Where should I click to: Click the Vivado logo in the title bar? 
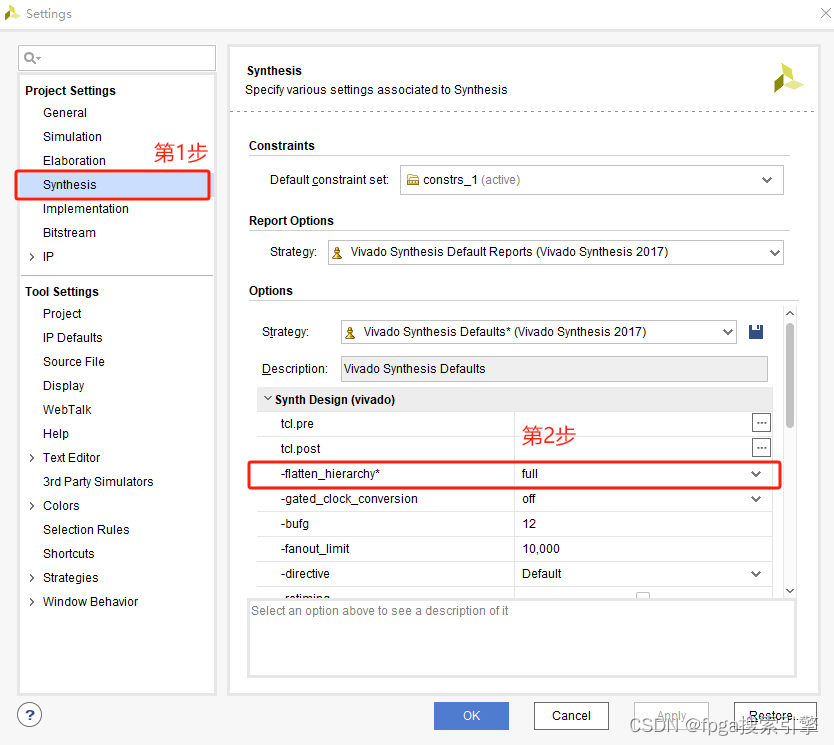click(12, 13)
